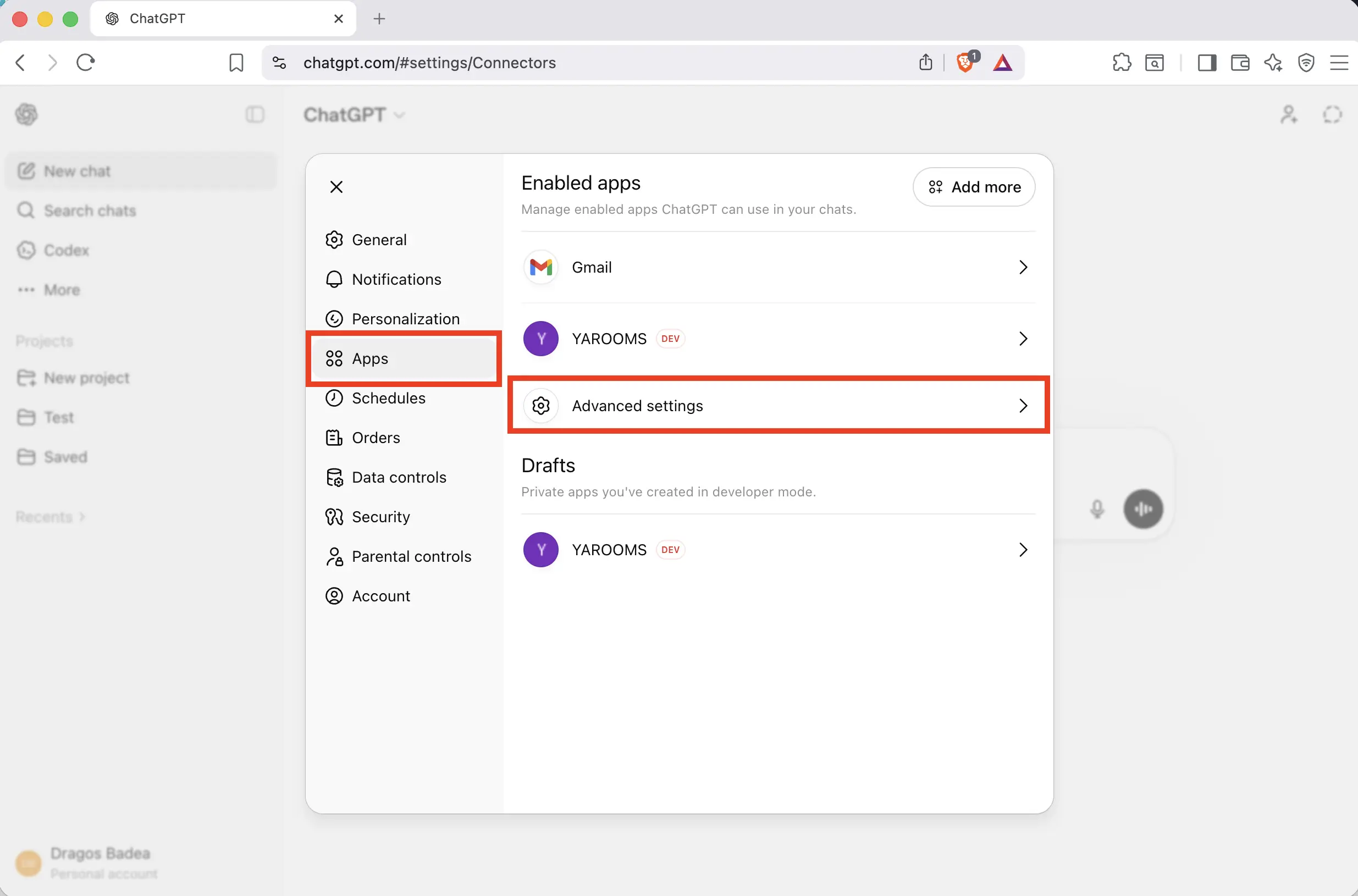
Task: Click the share profile icon near top right
Action: point(1289,114)
